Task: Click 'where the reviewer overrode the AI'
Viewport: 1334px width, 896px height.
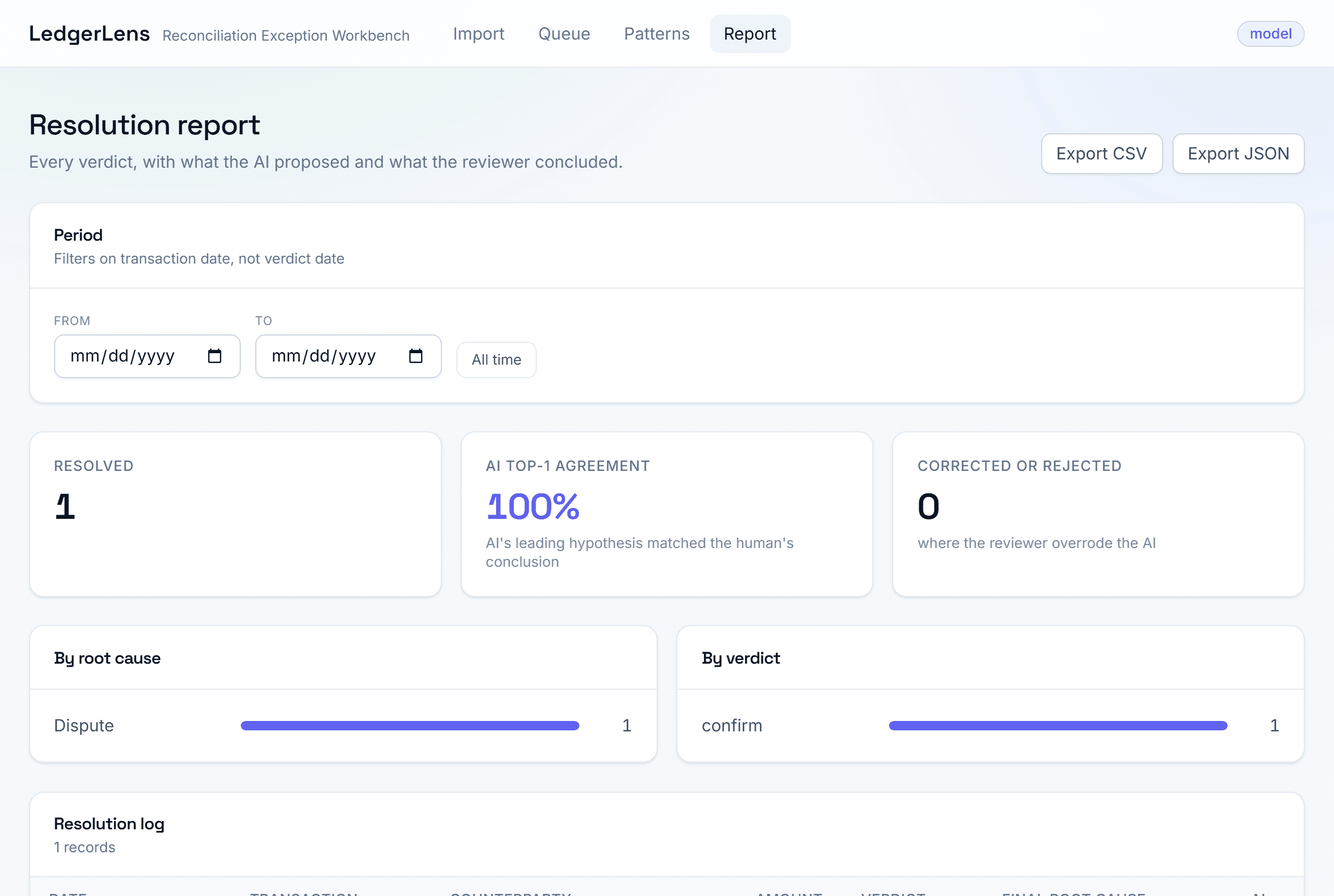Action: click(x=1036, y=543)
